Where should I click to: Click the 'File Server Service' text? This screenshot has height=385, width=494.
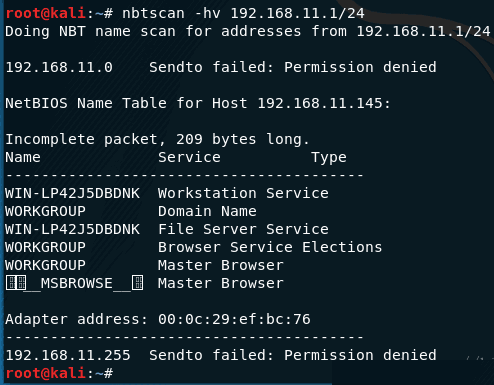243,229
